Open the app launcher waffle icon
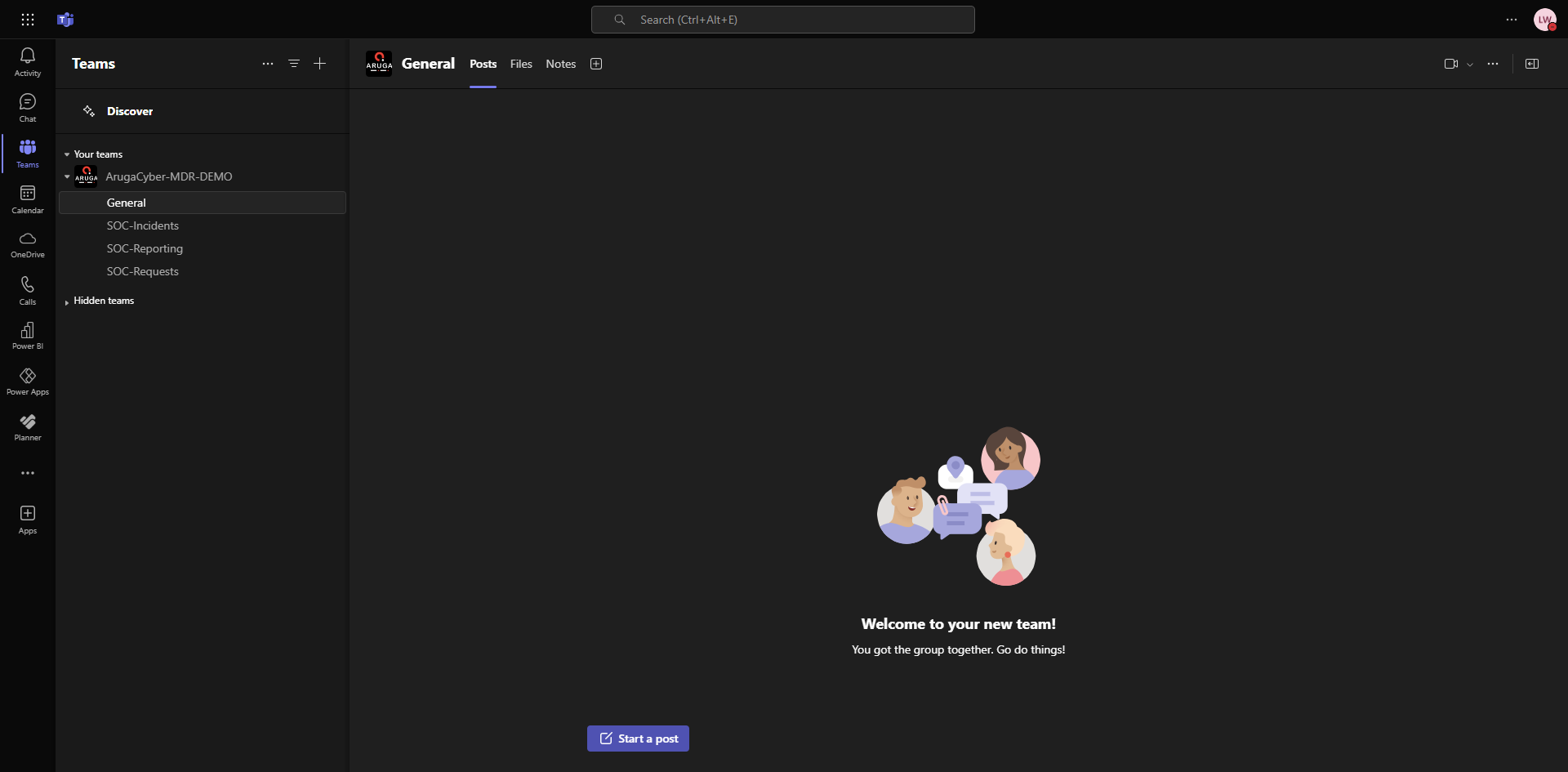 click(x=28, y=20)
